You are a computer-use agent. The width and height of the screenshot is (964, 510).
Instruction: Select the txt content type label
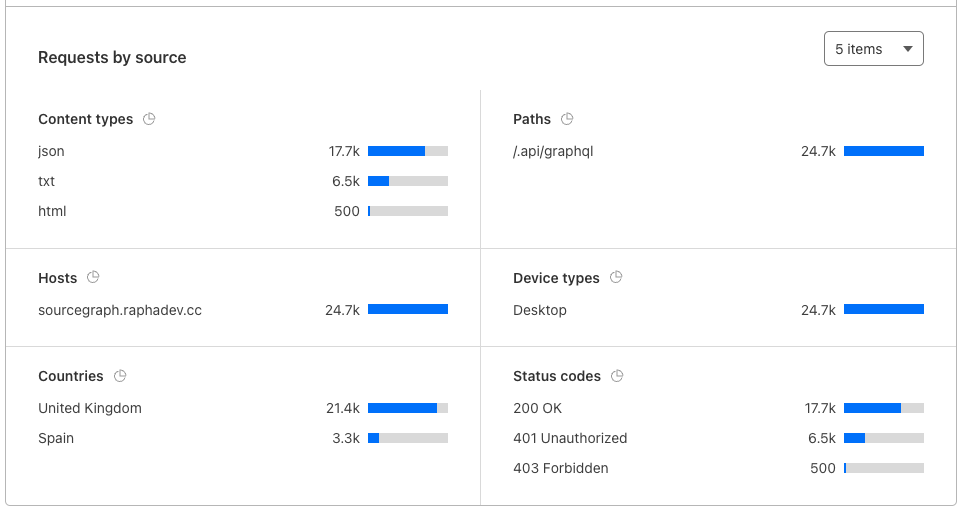47,181
